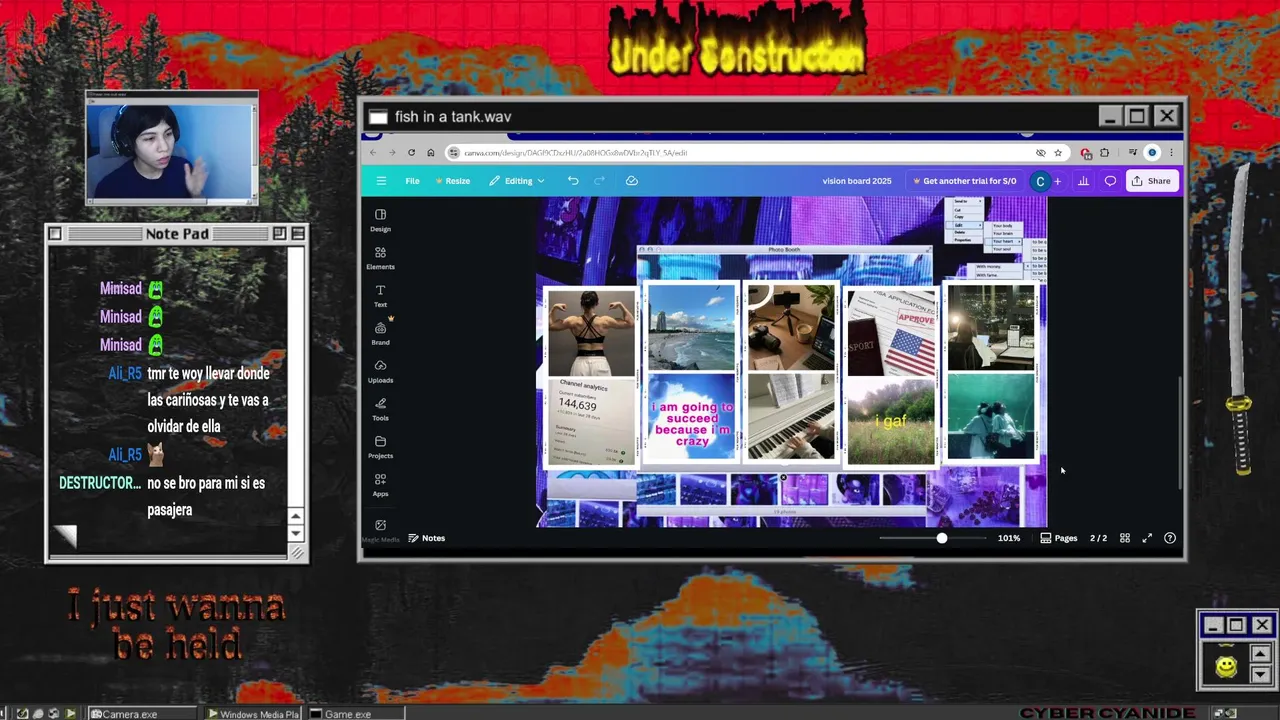The width and height of the screenshot is (1280, 720).
Task: Bookmark page with the star icon
Action: coord(1058,153)
